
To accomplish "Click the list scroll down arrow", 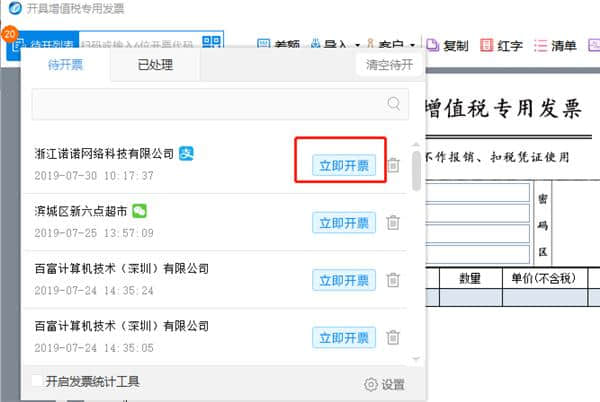I will click(x=416, y=359).
